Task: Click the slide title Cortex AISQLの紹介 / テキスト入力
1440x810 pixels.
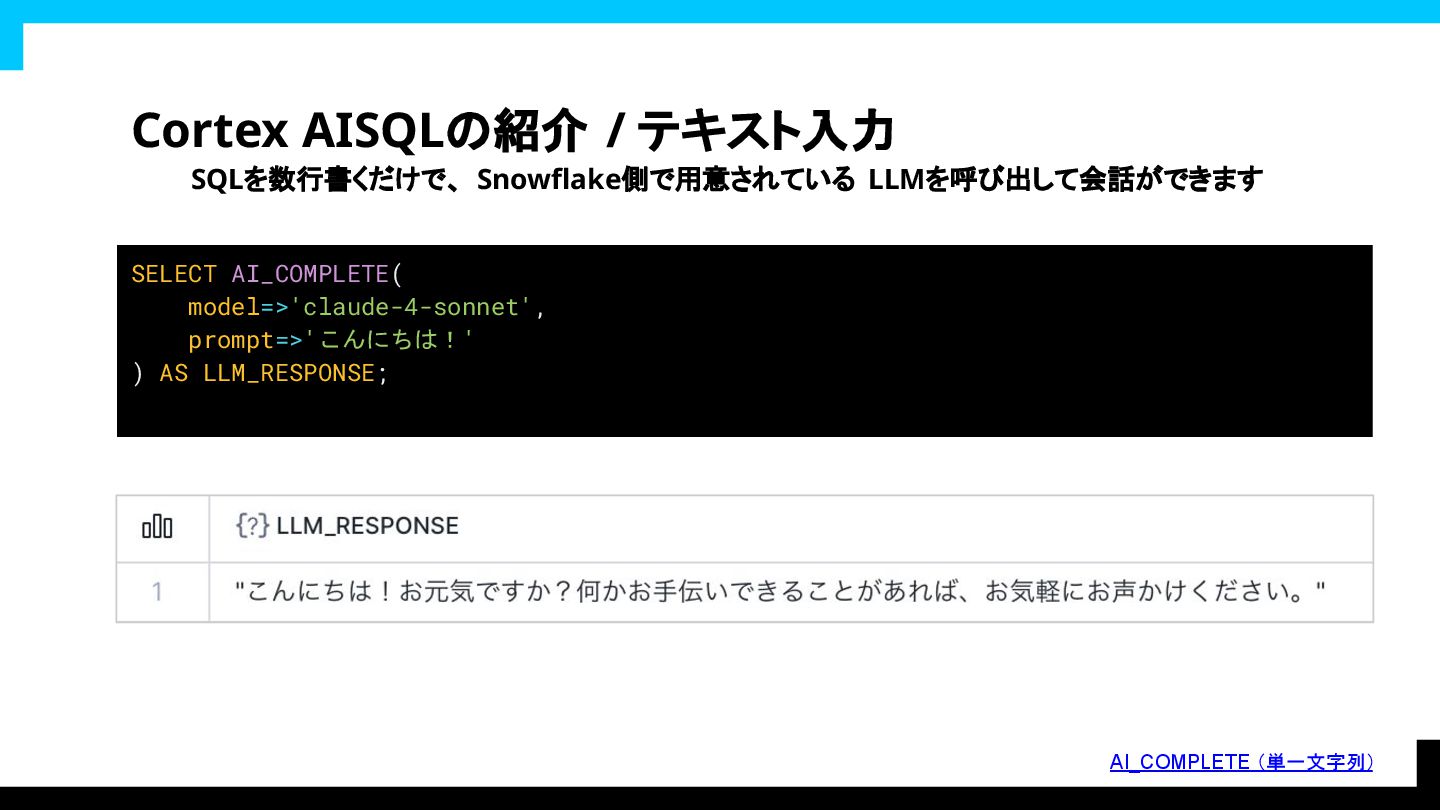Action: [x=512, y=131]
